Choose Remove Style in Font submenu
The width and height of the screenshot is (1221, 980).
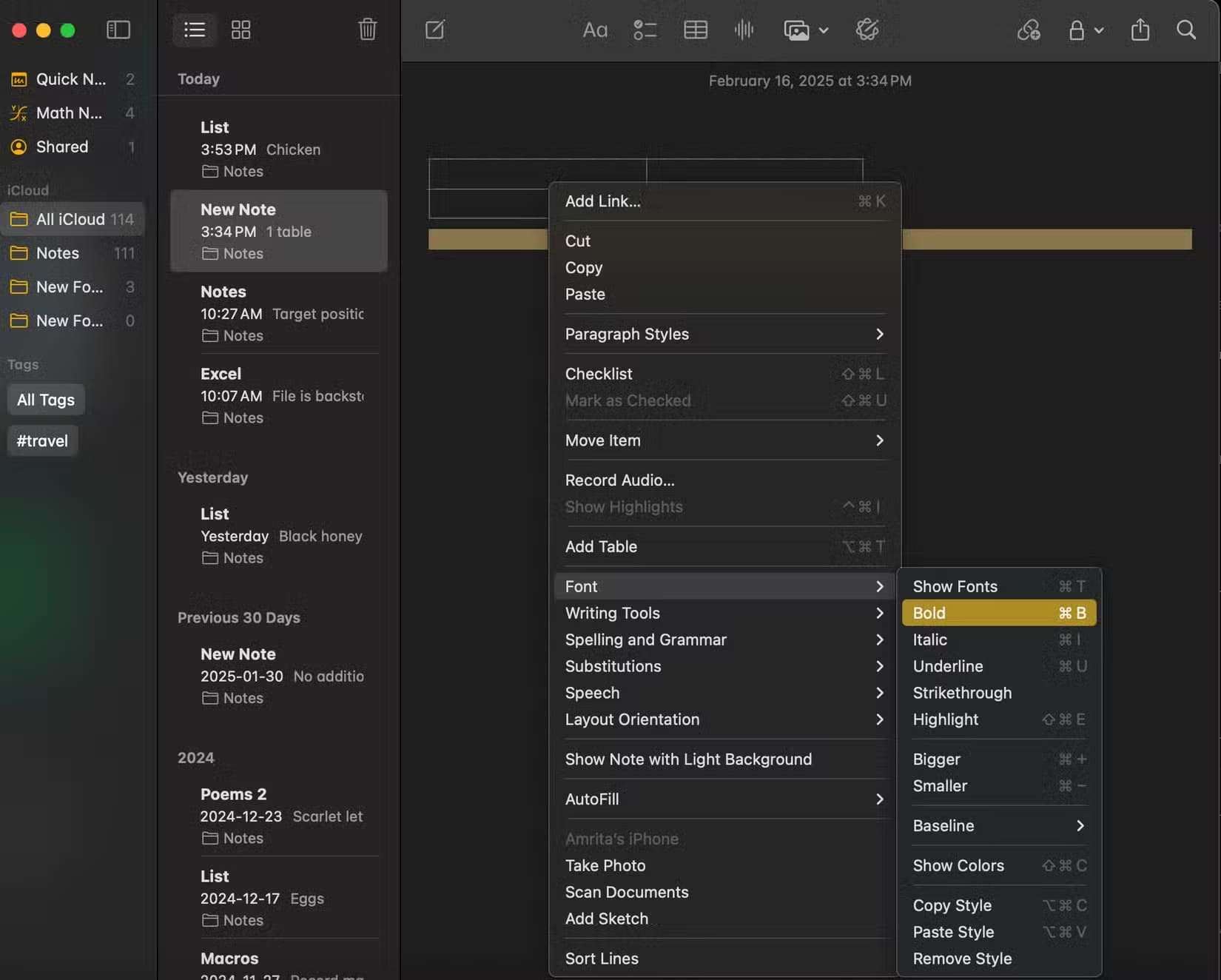(x=999, y=959)
